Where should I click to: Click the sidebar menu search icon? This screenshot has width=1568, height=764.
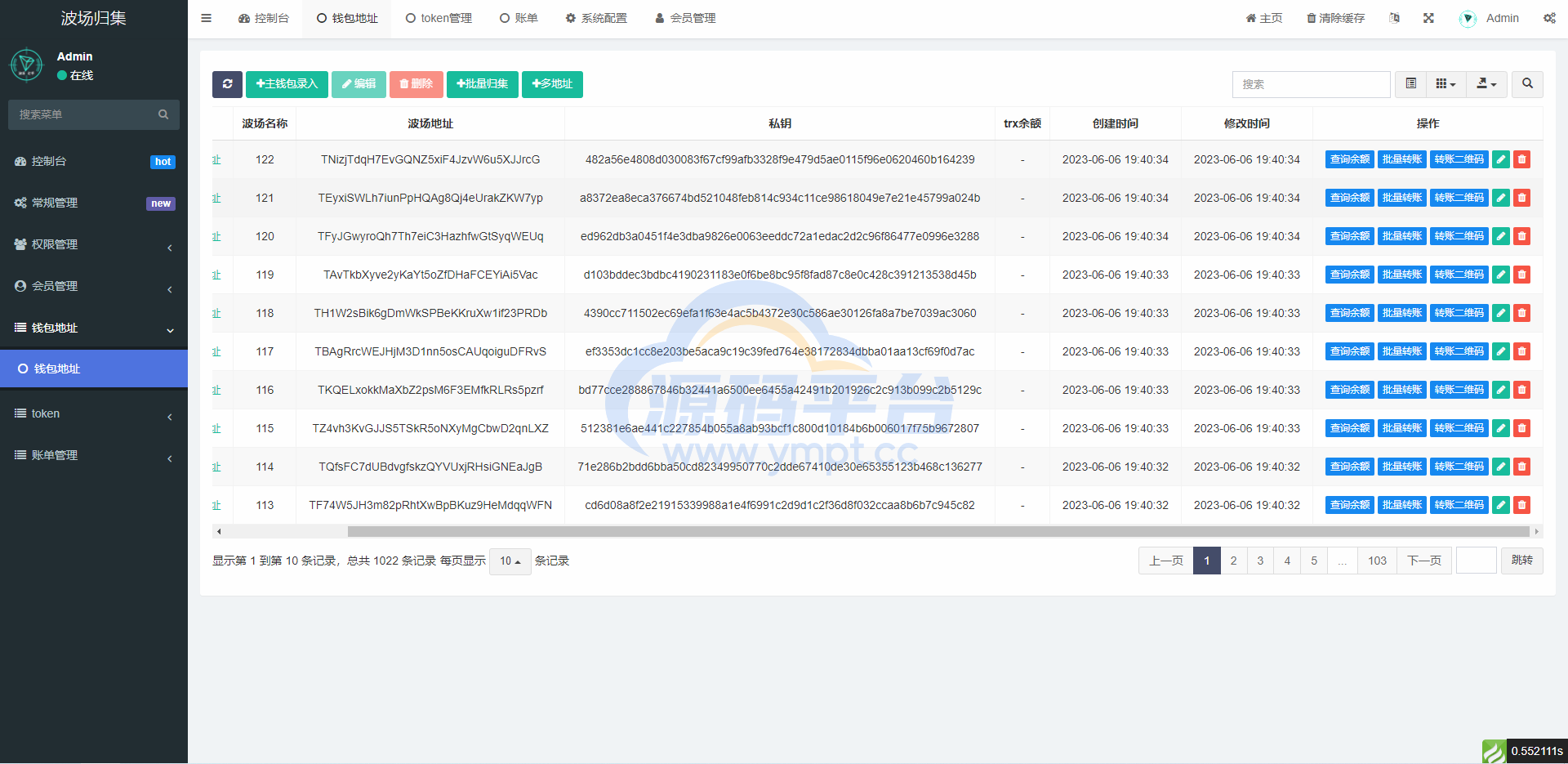(x=163, y=114)
